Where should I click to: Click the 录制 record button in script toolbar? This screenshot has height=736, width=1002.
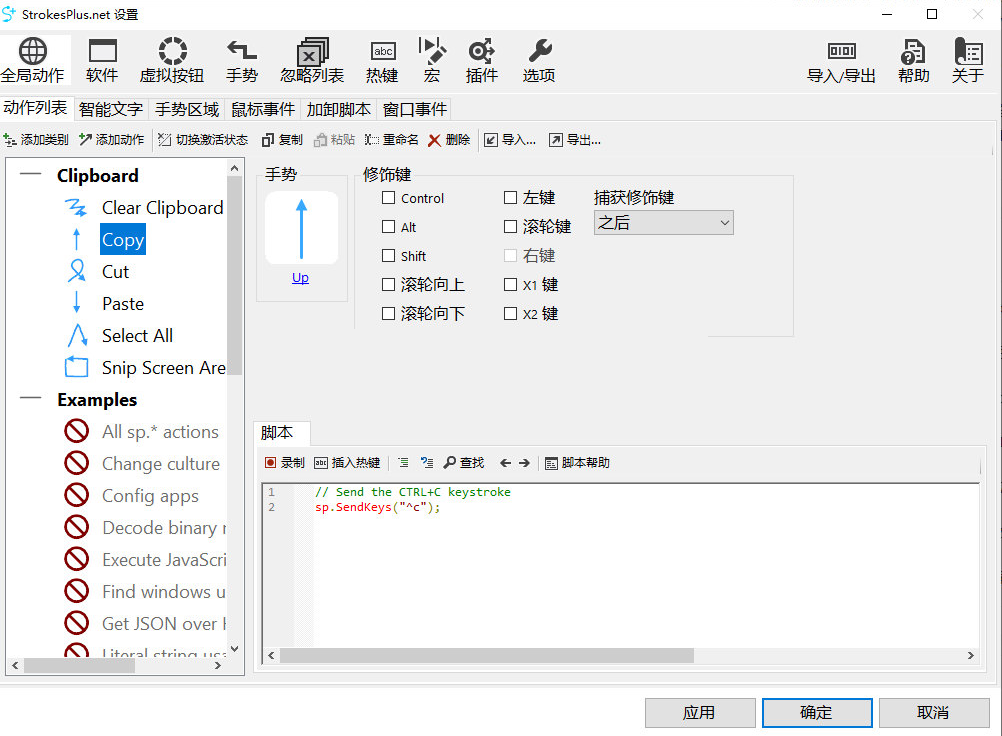click(288, 462)
